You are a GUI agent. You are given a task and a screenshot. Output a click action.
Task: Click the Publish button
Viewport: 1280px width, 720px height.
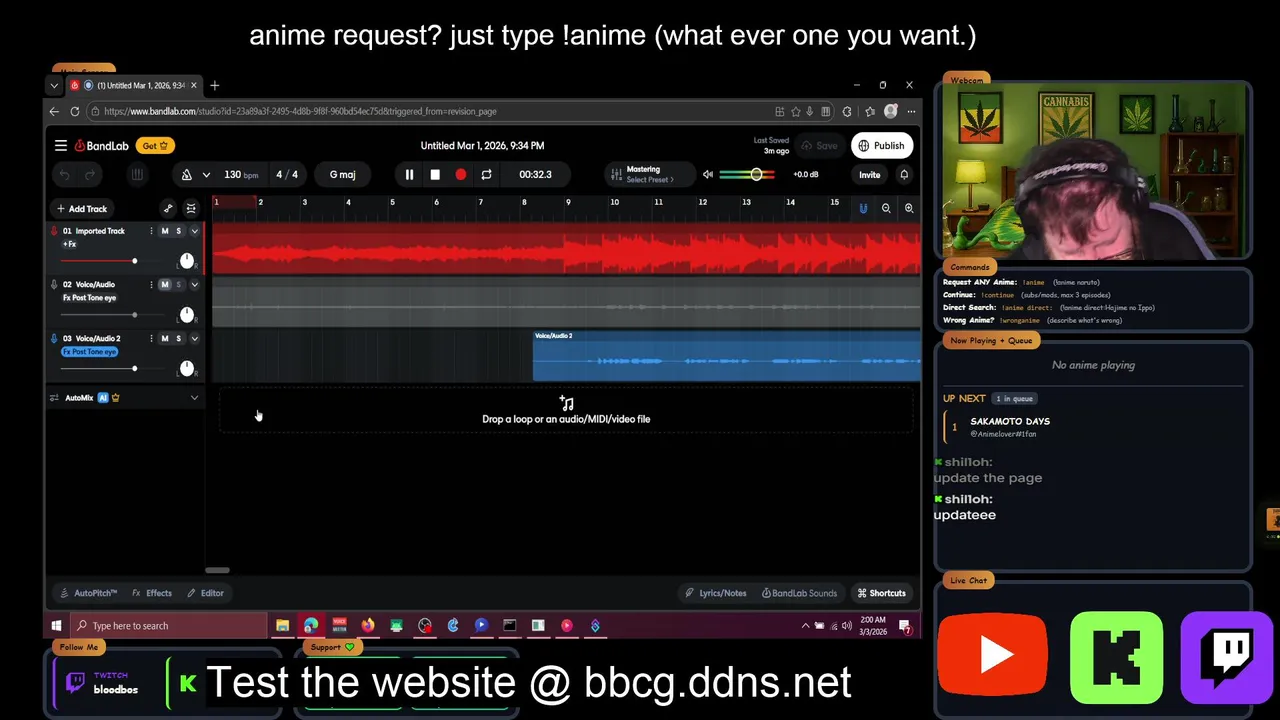pos(882,146)
